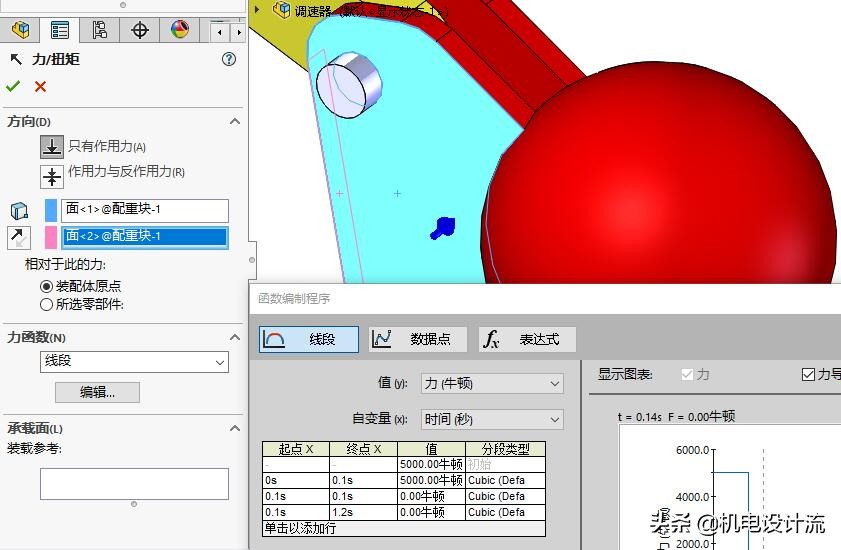Viewport: 841px width, 550px height.
Task: Open the FeatureManager design tree tab
Action: 20,30
